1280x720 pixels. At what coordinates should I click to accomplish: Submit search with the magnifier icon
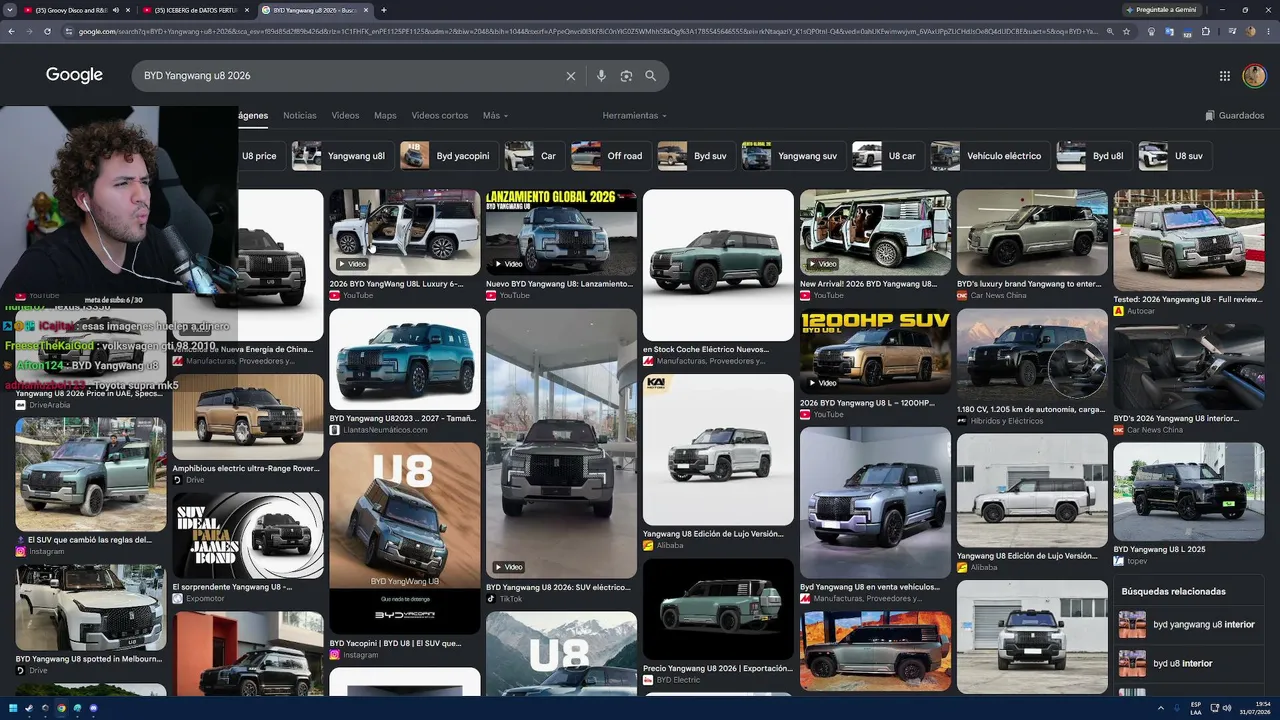click(x=651, y=76)
